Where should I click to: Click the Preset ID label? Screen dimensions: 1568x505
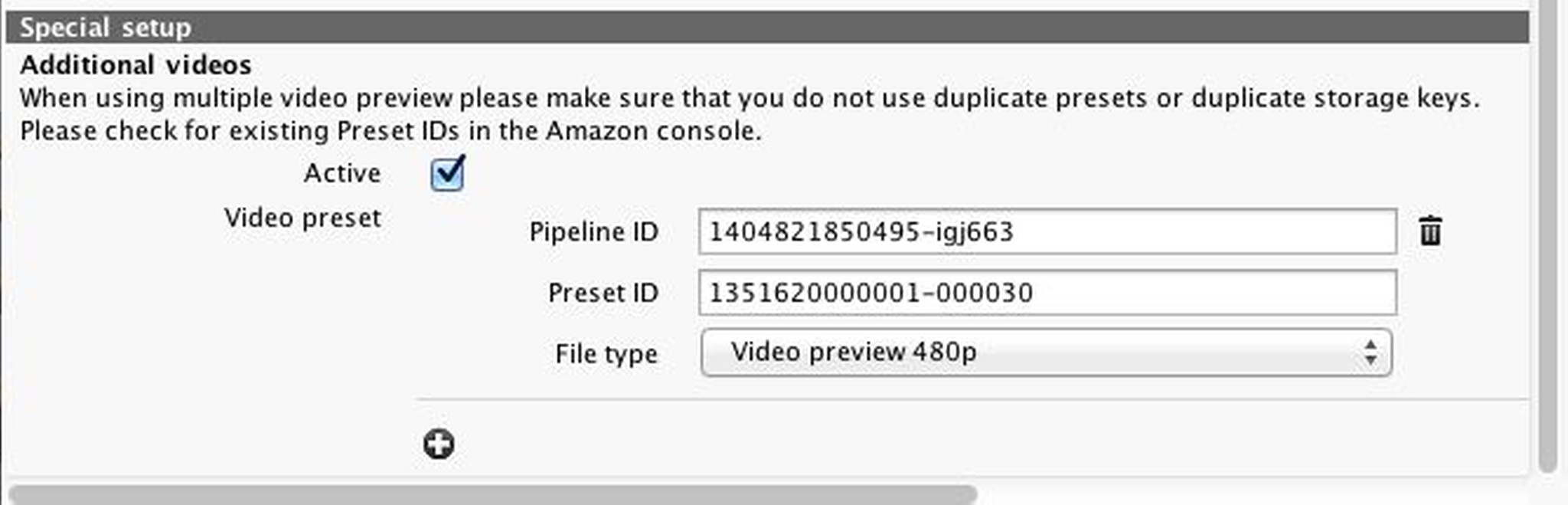click(x=603, y=293)
